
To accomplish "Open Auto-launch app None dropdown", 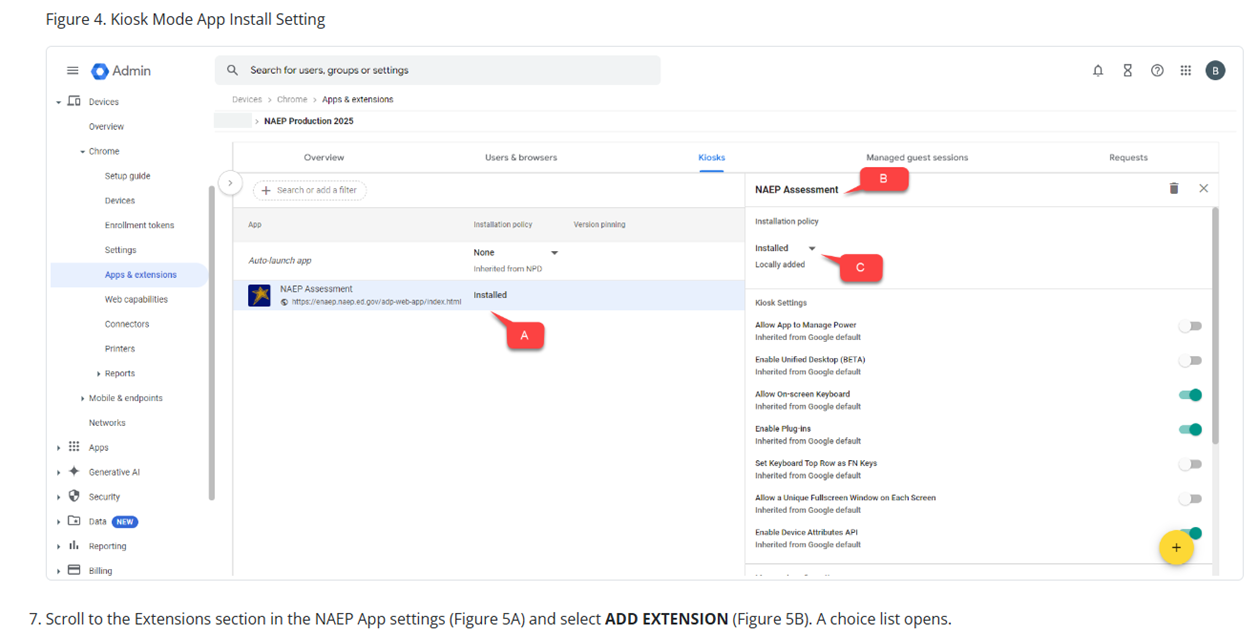I will [x=516, y=253].
